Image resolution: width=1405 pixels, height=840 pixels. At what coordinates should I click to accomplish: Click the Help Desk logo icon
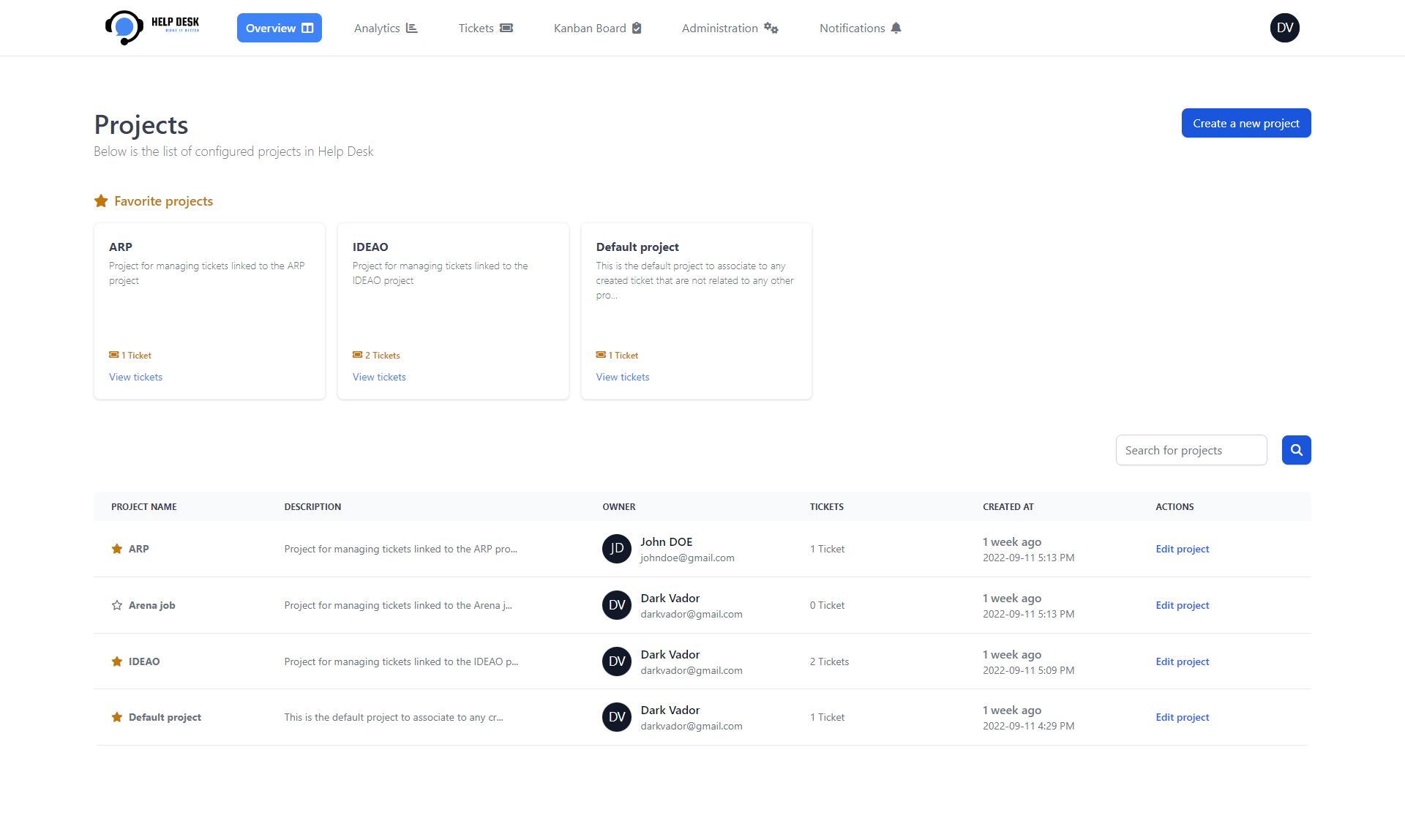click(x=124, y=28)
